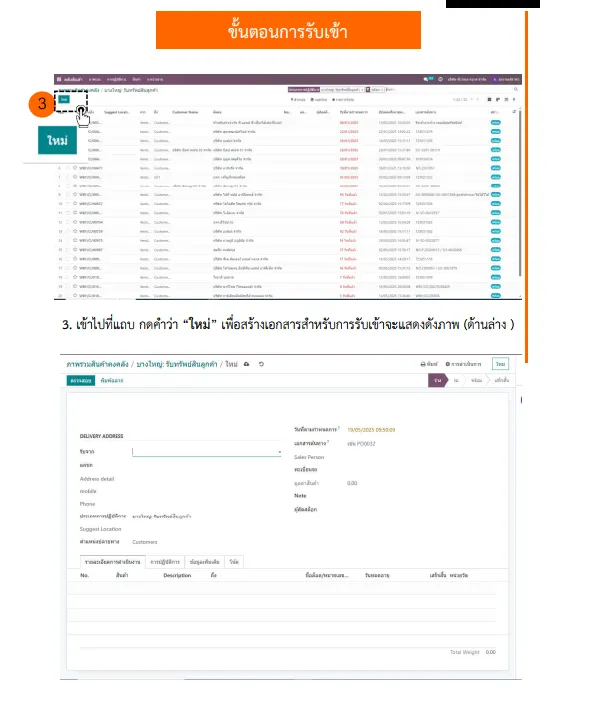Open the filter dropdown below search bar
The height and width of the screenshot is (710, 590).
tap(297, 100)
